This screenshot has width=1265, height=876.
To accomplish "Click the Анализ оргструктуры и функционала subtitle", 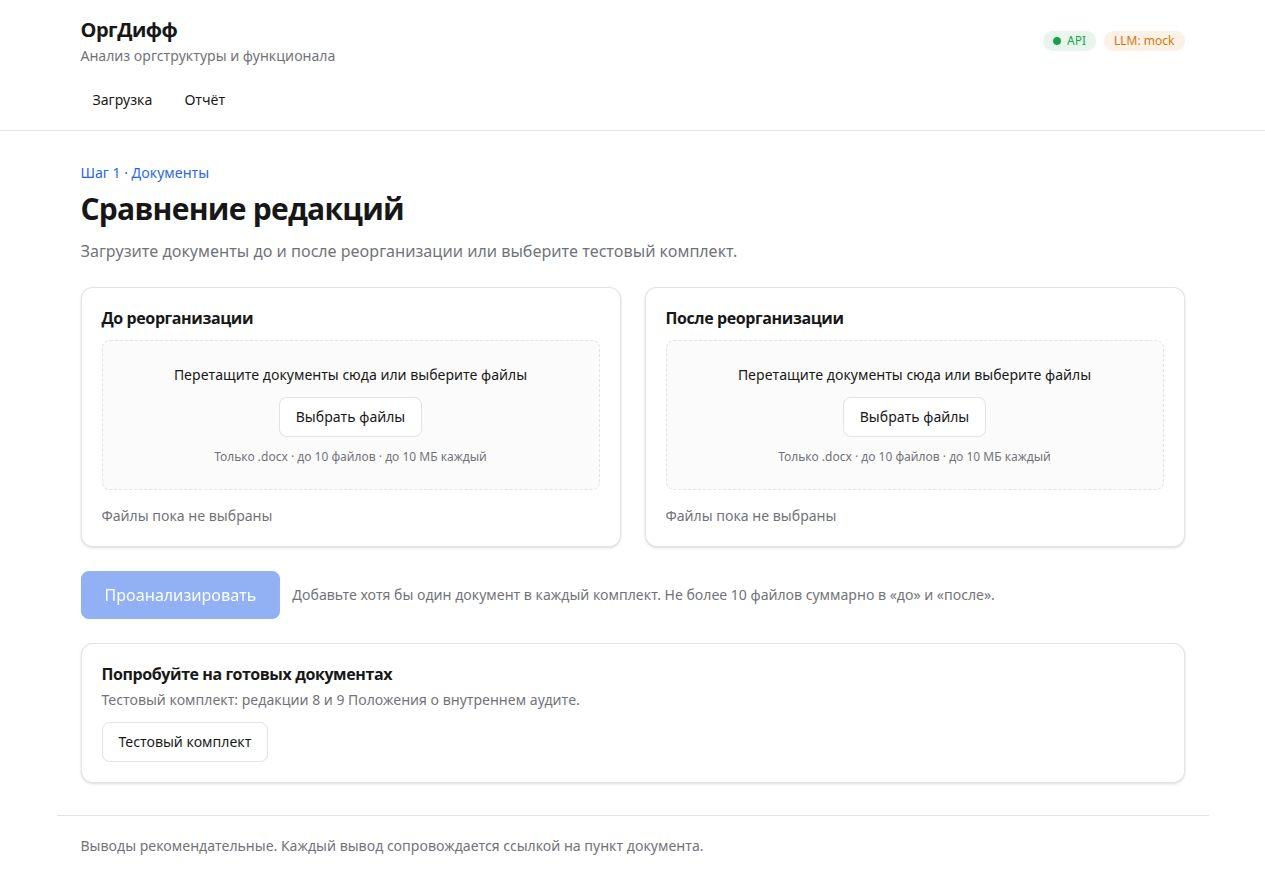I will [208, 56].
